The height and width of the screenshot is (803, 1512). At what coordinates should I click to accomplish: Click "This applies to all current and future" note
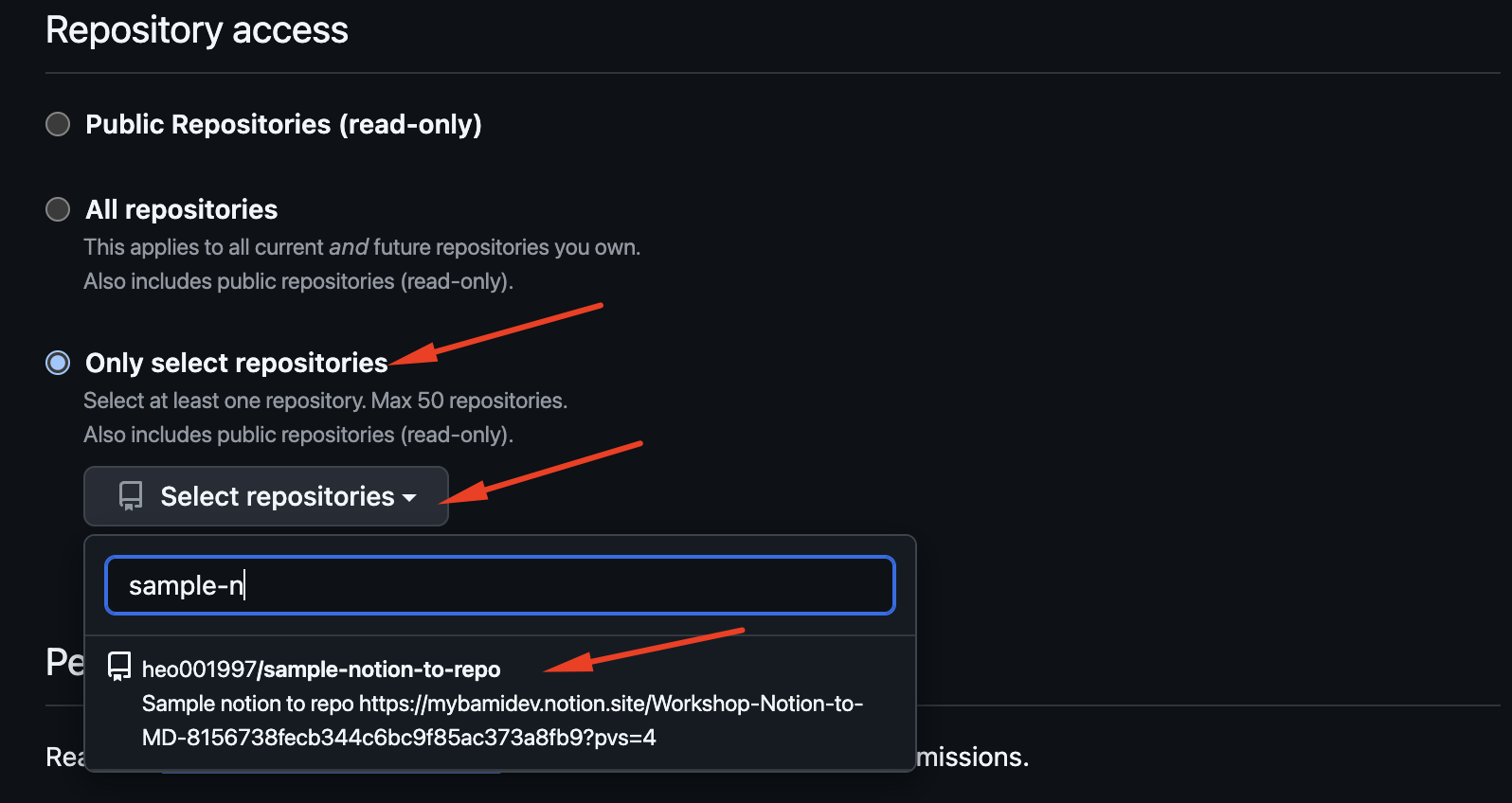coord(362,247)
